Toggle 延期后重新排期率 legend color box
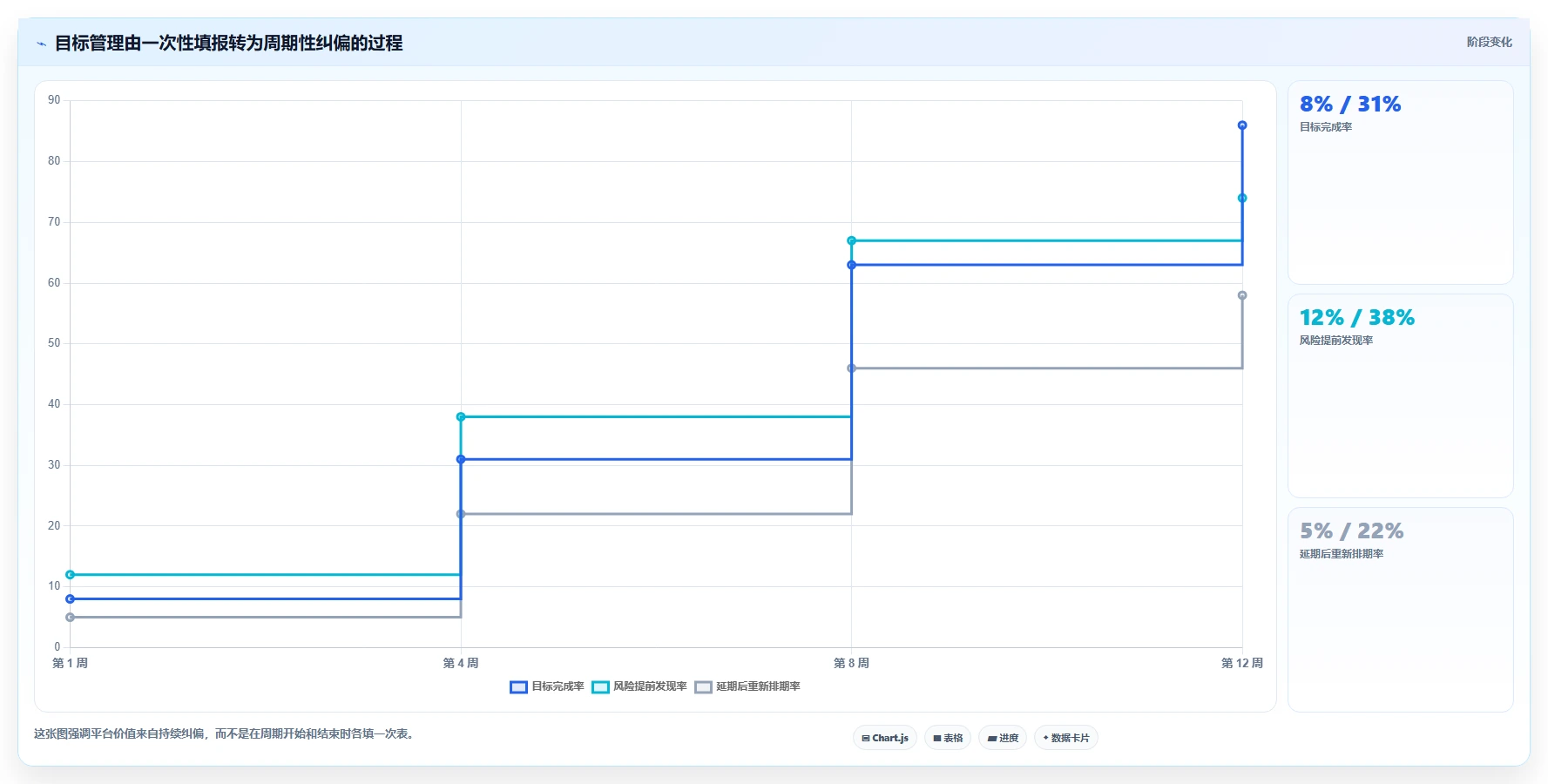The height and width of the screenshot is (784, 1548). coord(703,687)
